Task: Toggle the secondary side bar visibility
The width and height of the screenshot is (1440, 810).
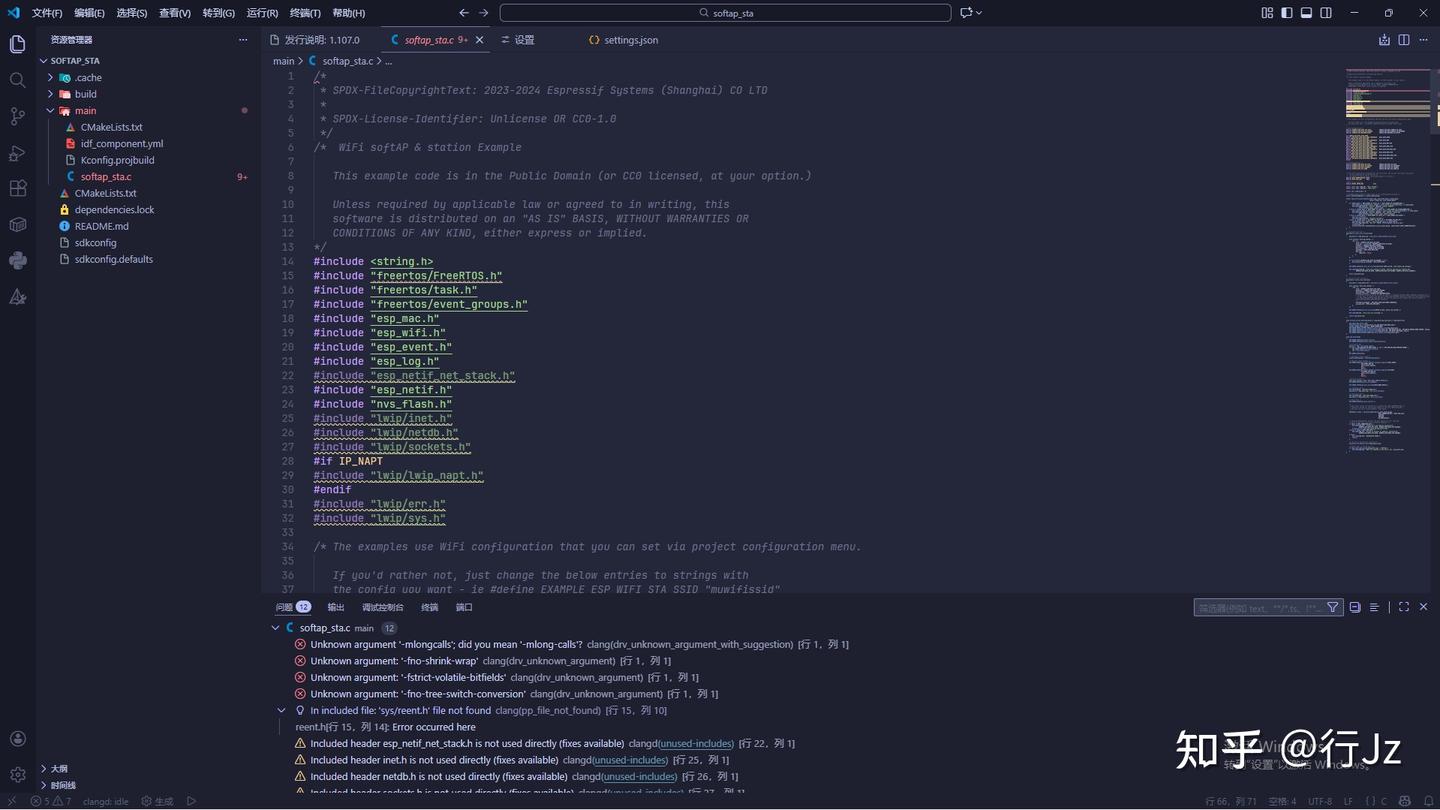Action: 1326,13
